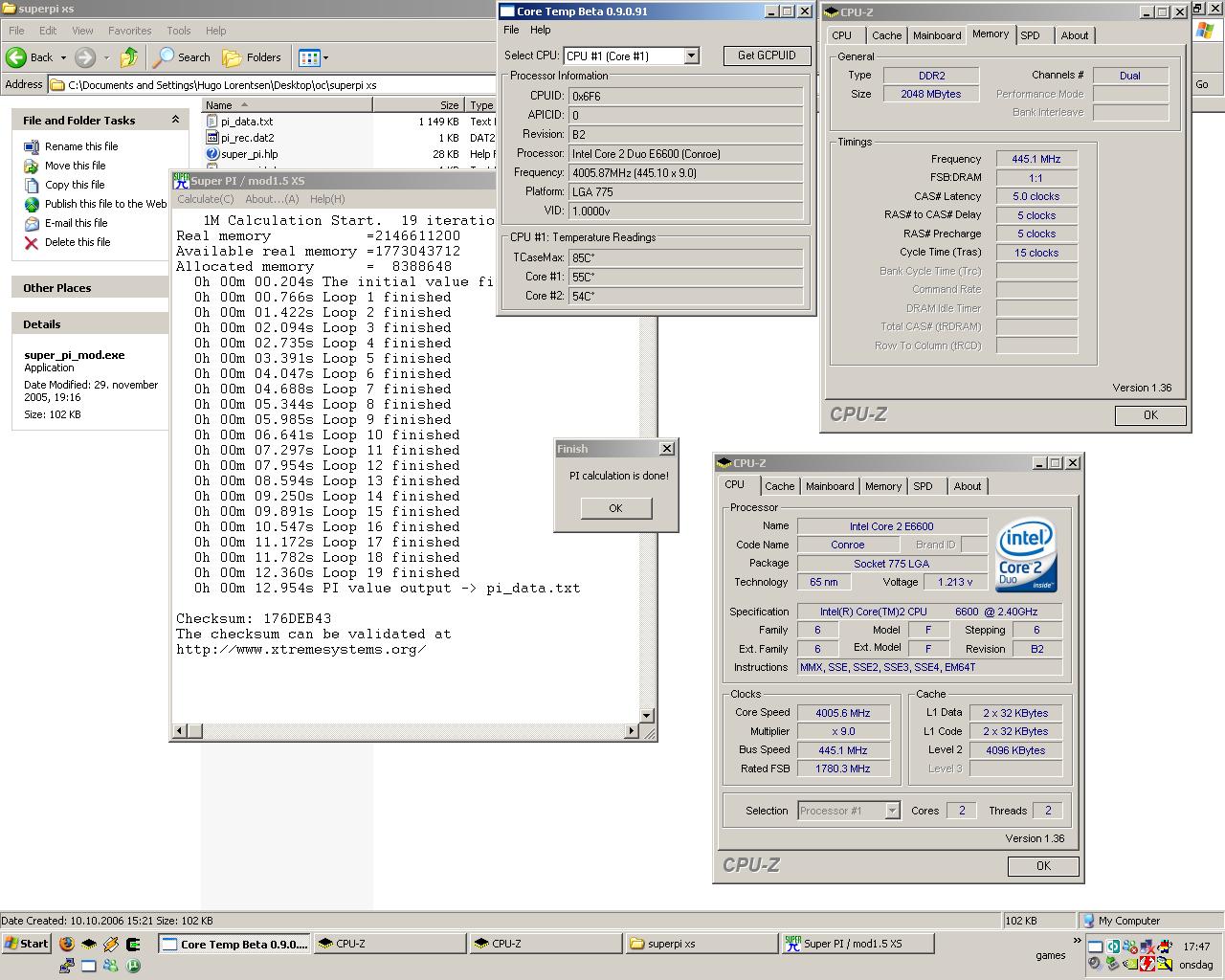Launch Winamp lightning icon in quick launch
Image resolution: width=1225 pixels, height=980 pixels.
(x=111, y=944)
